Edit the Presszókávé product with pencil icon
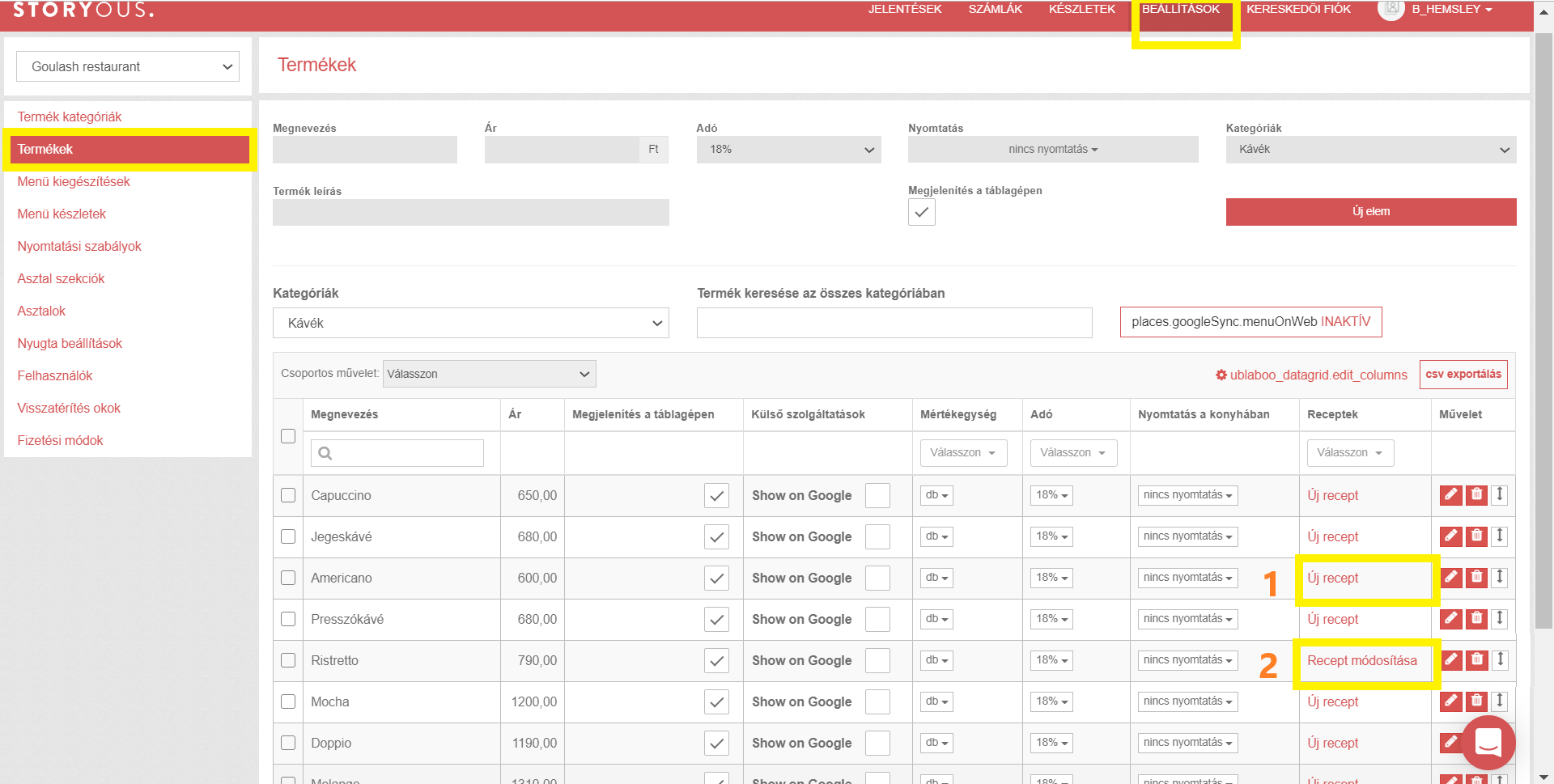1554x784 pixels. coord(1451,619)
